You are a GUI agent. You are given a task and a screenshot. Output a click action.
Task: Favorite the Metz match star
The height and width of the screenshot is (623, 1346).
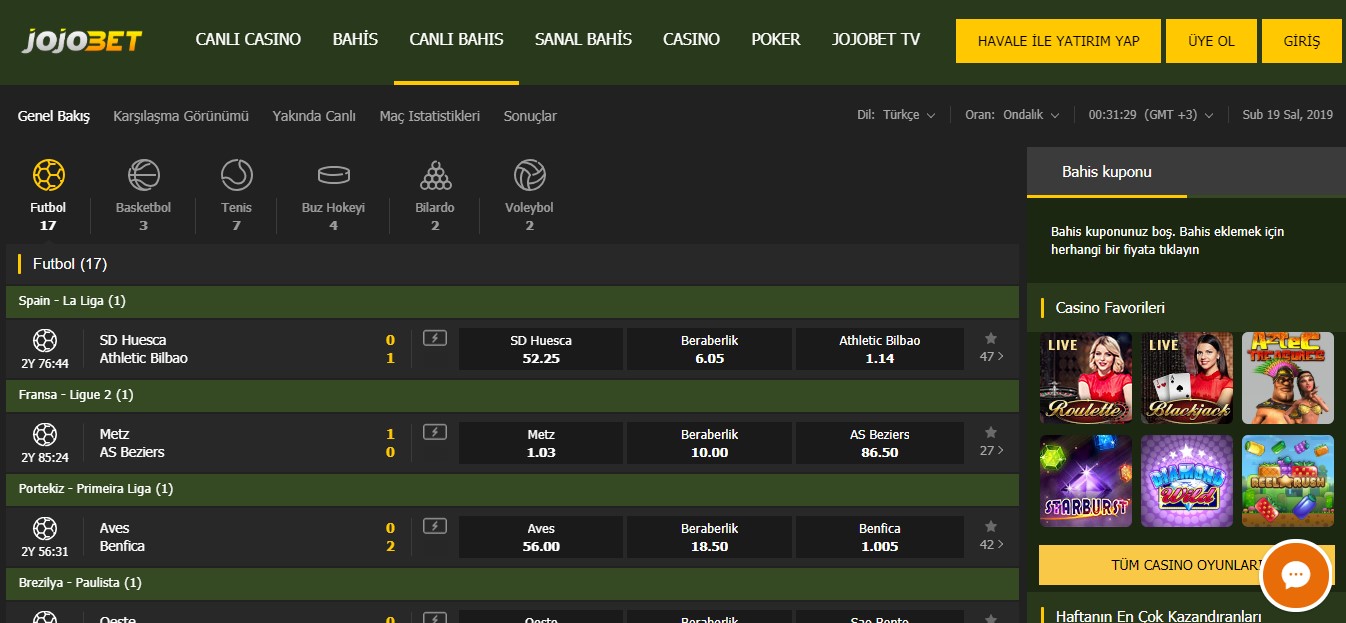(991, 432)
